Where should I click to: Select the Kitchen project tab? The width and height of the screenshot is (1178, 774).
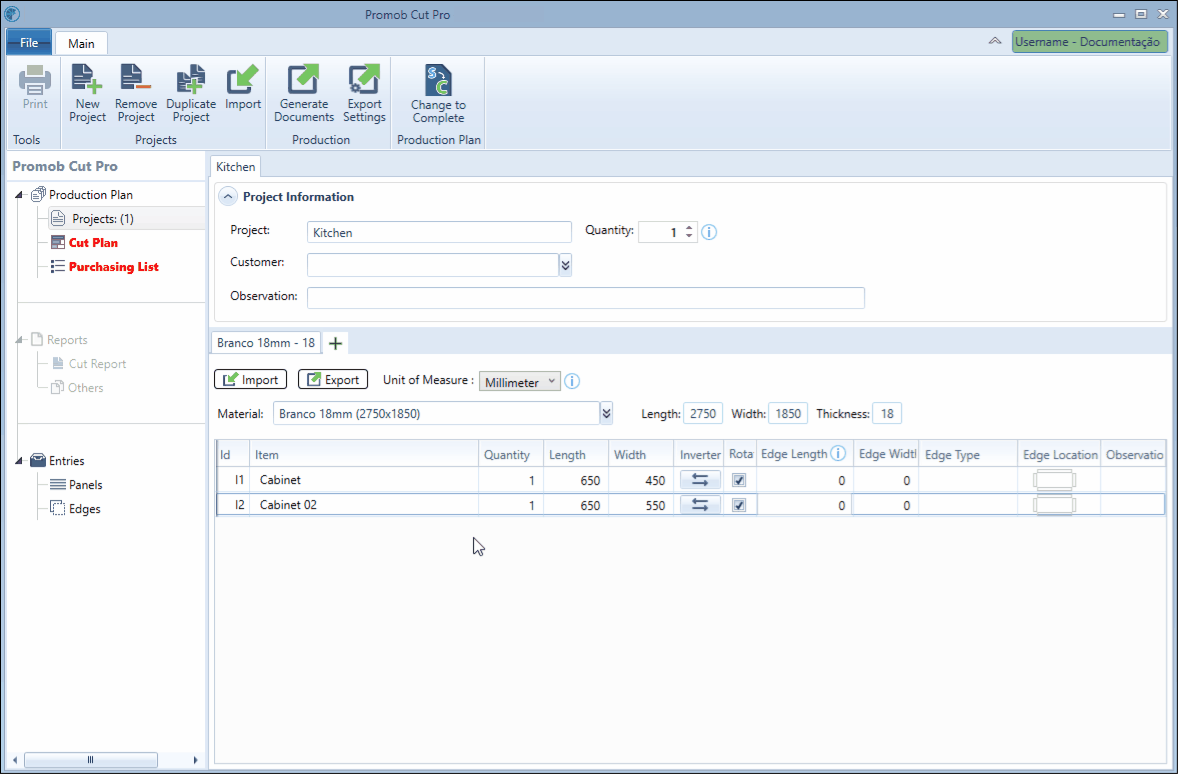click(236, 167)
